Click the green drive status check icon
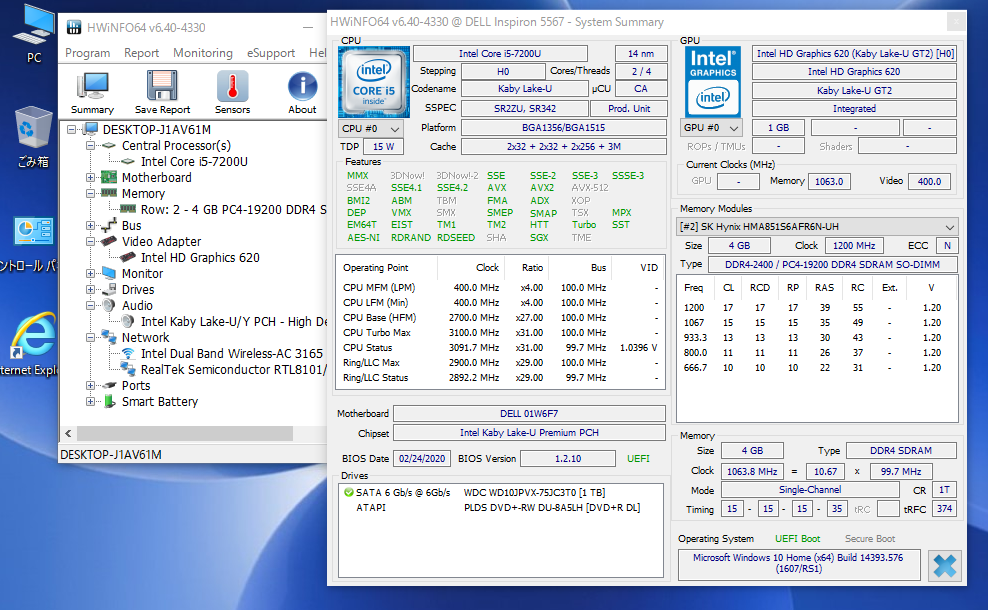This screenshot has height=610, width=988. (x=348, y=492)
